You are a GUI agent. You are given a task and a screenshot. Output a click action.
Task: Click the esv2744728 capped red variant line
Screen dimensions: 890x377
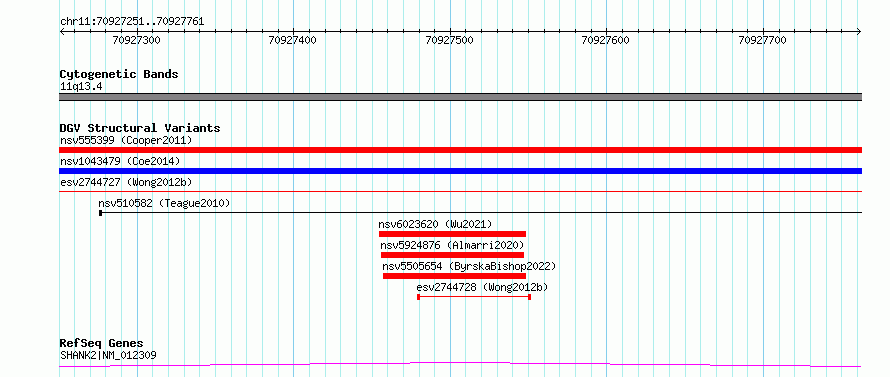click(474, 297)
